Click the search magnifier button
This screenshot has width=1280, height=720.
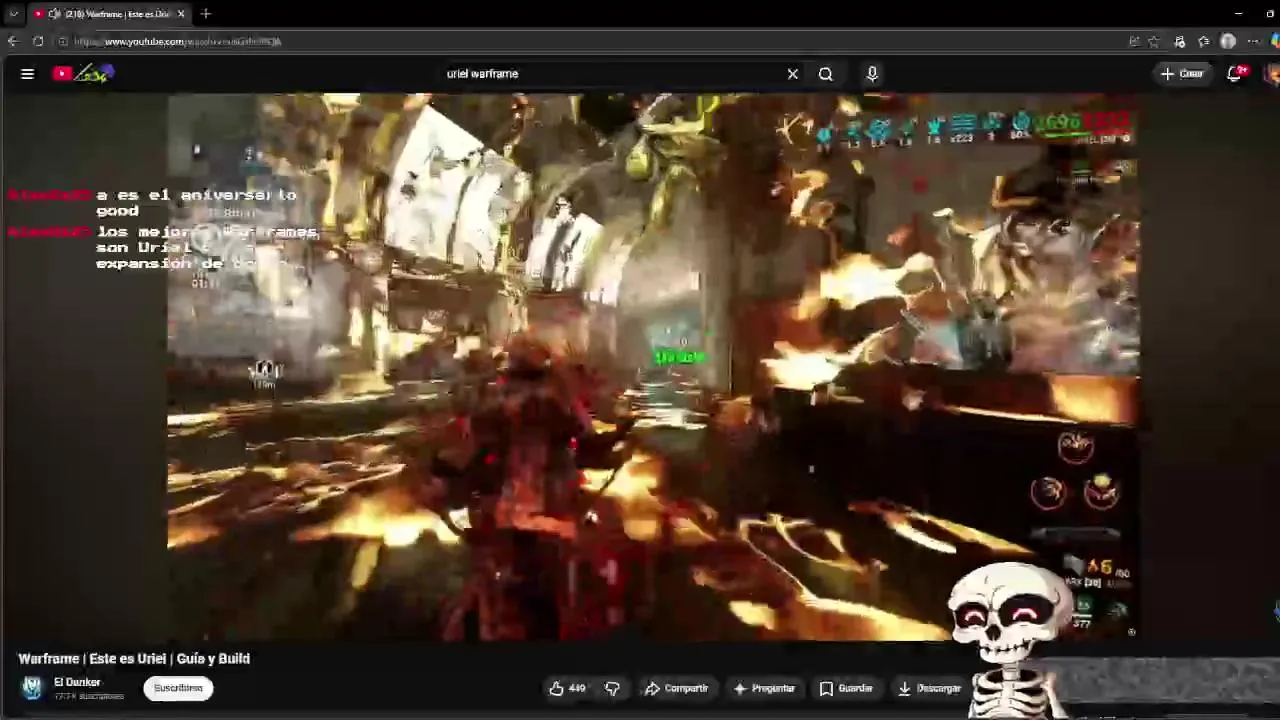click(x=826, y=73)
